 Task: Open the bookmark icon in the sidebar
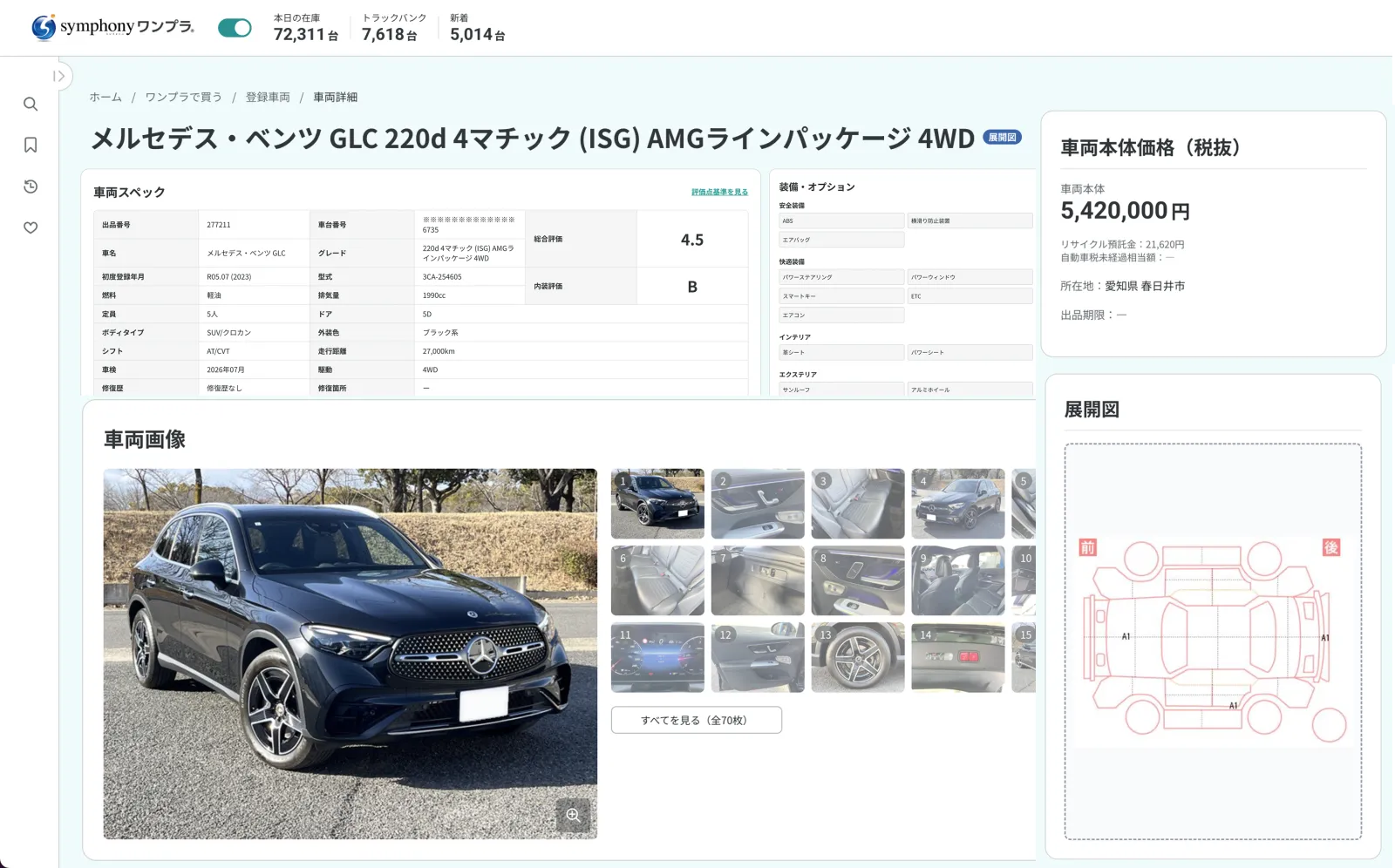point(31,145)
